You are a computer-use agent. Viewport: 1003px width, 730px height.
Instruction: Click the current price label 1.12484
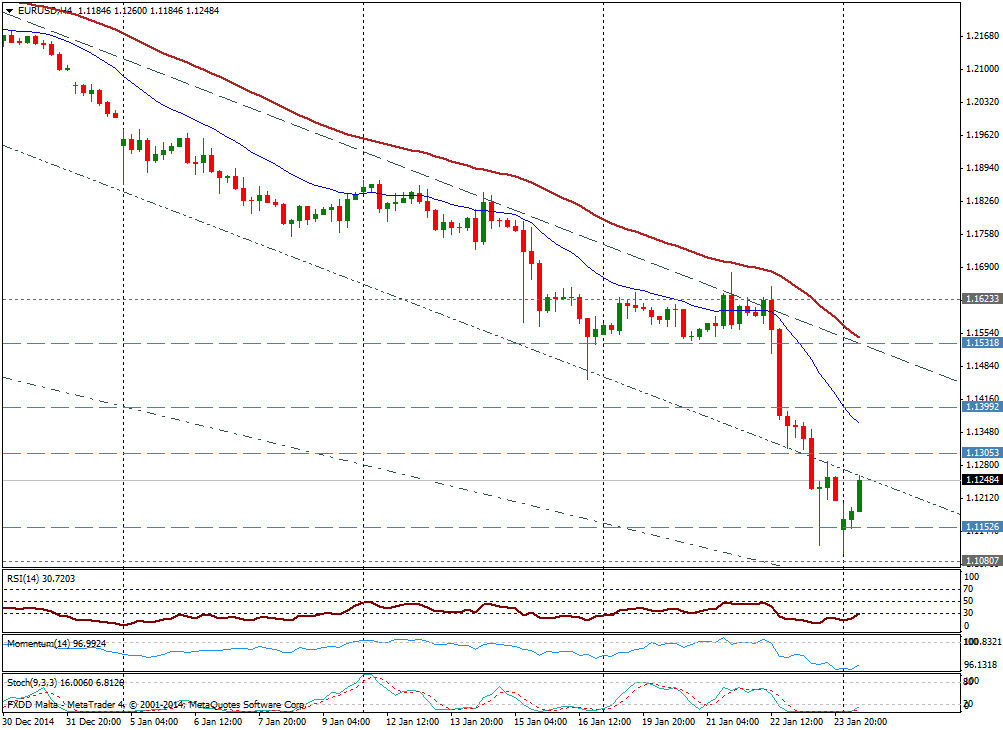[x=982, y=480]
